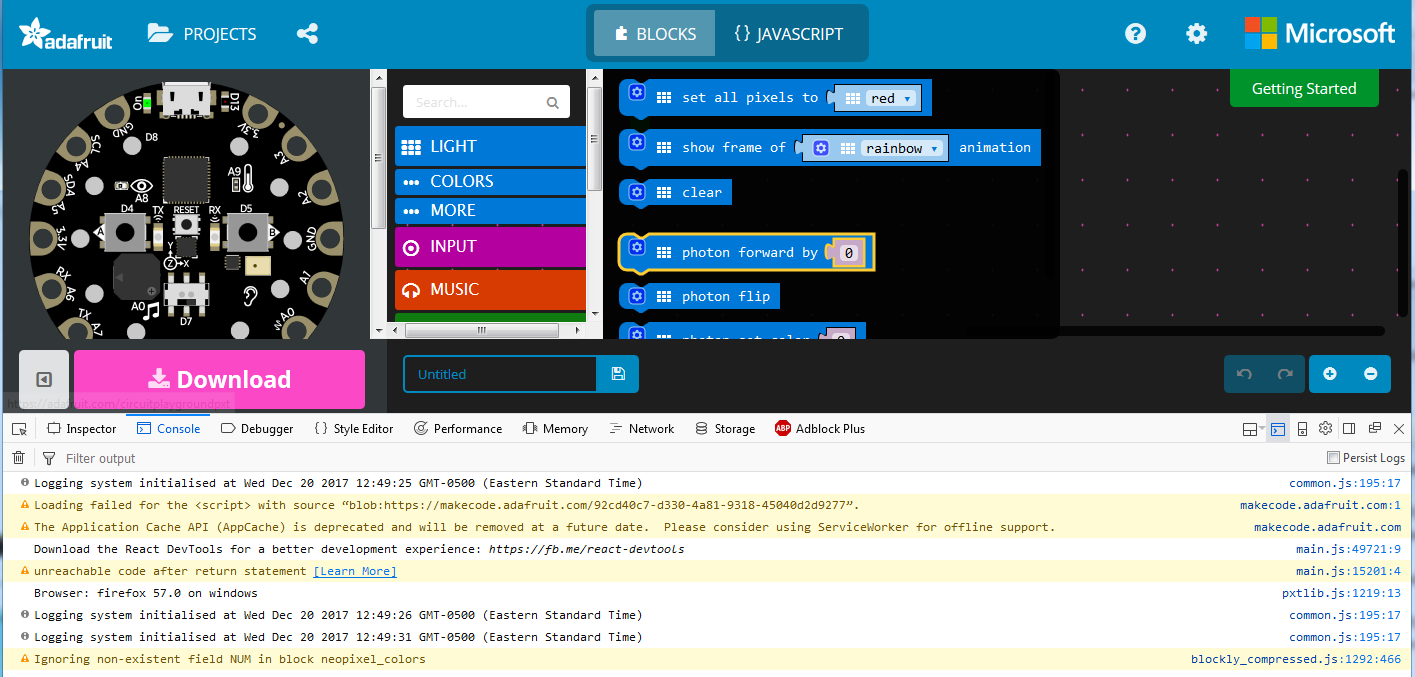This screenshot has height=677, width=1415.
Task: Open the MakeCode settings gear menu
Action: [x=1196, y=33]
